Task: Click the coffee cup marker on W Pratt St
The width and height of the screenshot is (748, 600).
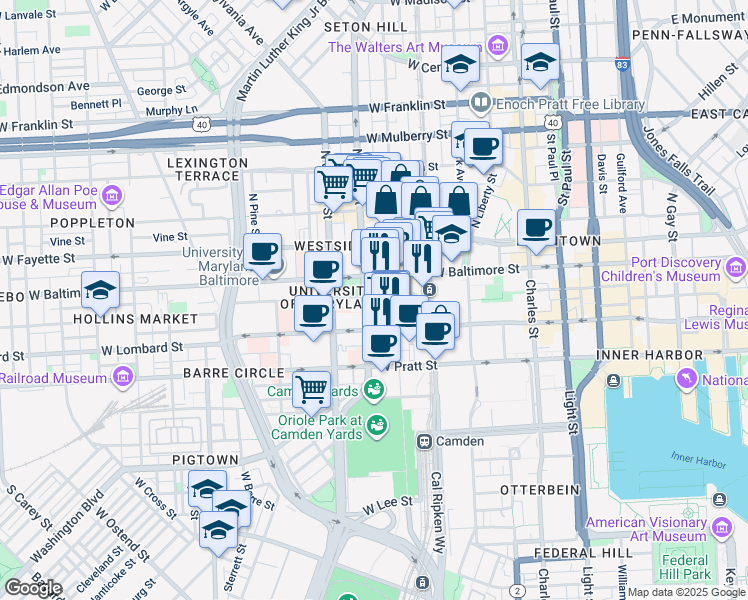Action: click(381, 345)
